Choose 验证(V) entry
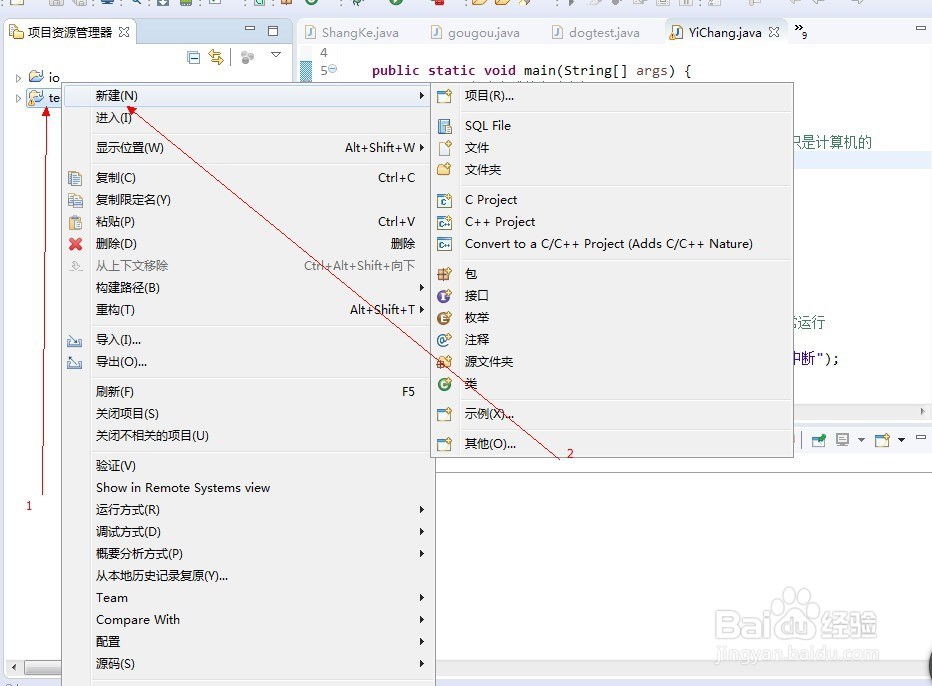932x686 pixels. 246,465
